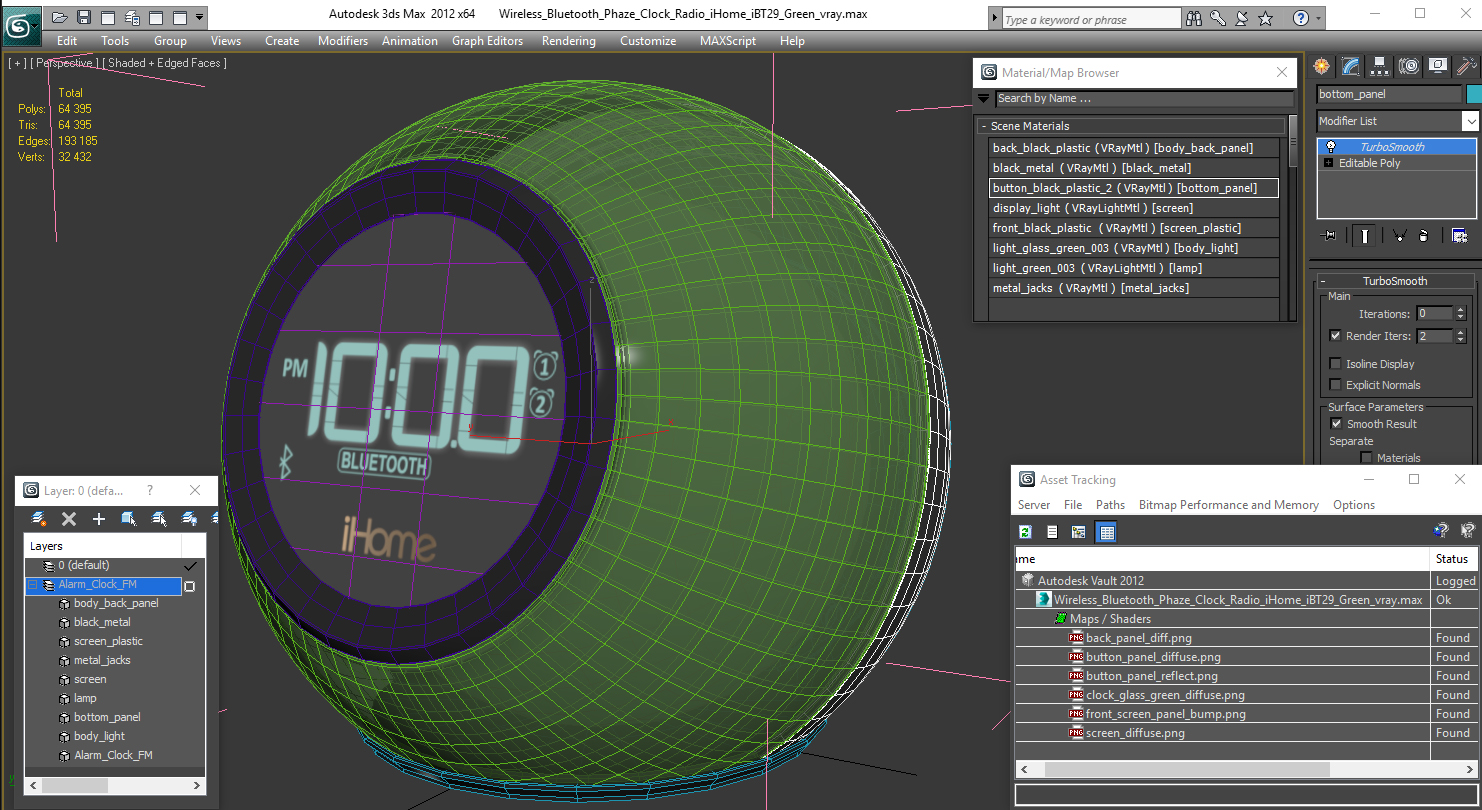Click Make Unique icon under modifier stack
1482x810 pixels.
(x=1398, y=236)
